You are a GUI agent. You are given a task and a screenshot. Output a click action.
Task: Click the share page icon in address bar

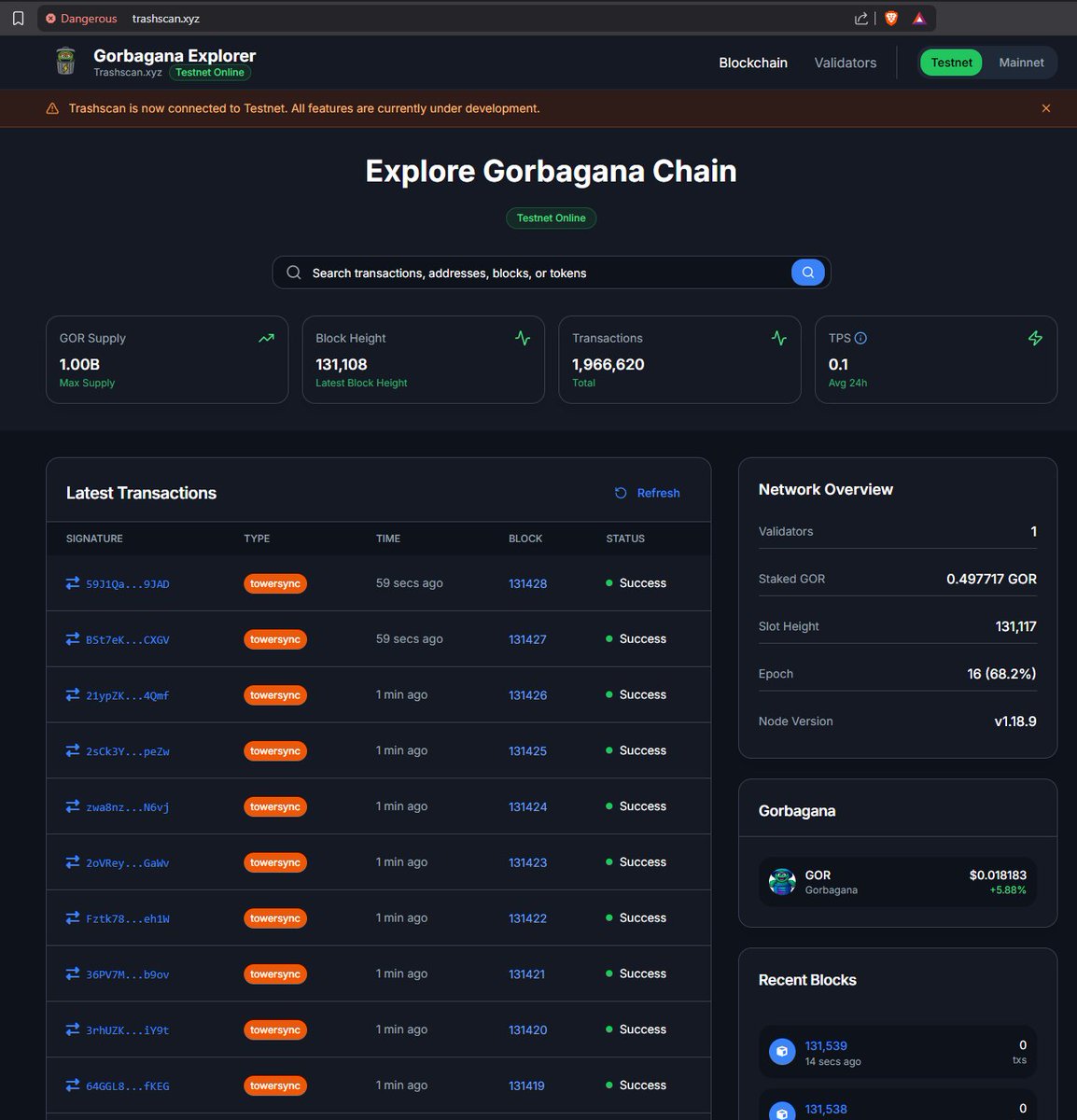point(860,19)
